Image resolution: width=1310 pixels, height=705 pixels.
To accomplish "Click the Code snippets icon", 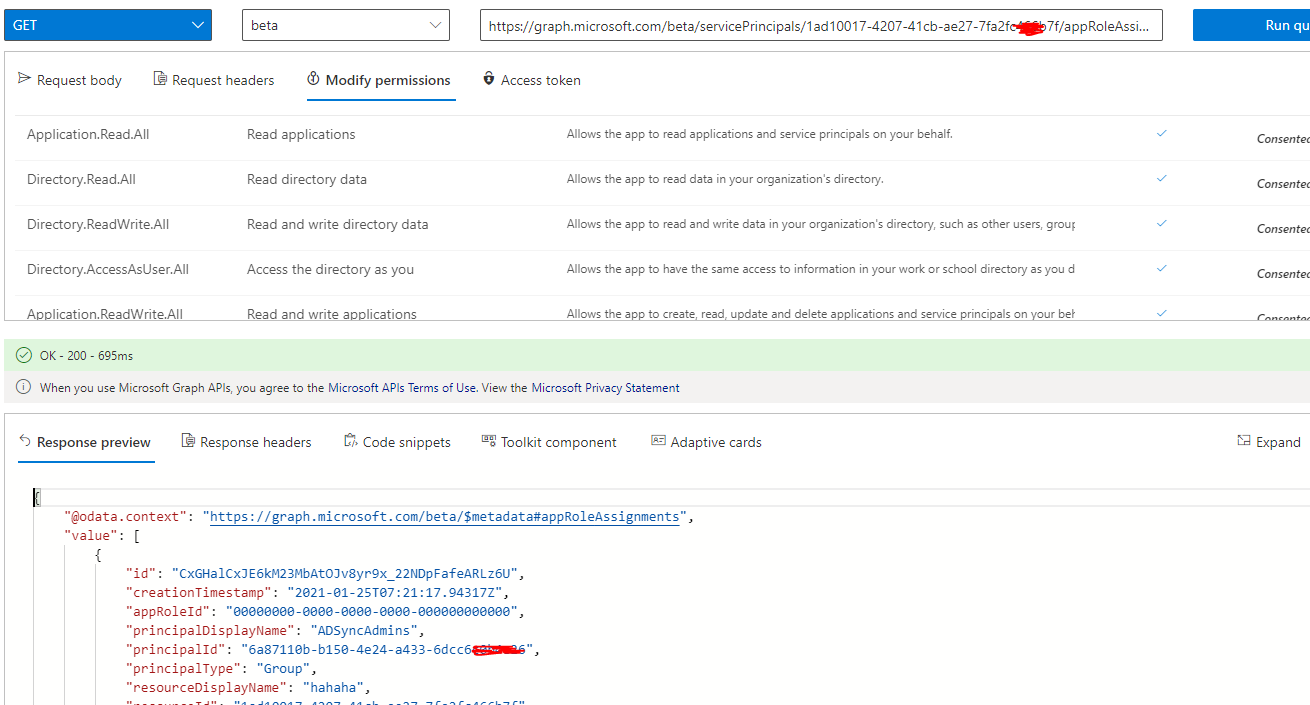I will pos(350,440).
